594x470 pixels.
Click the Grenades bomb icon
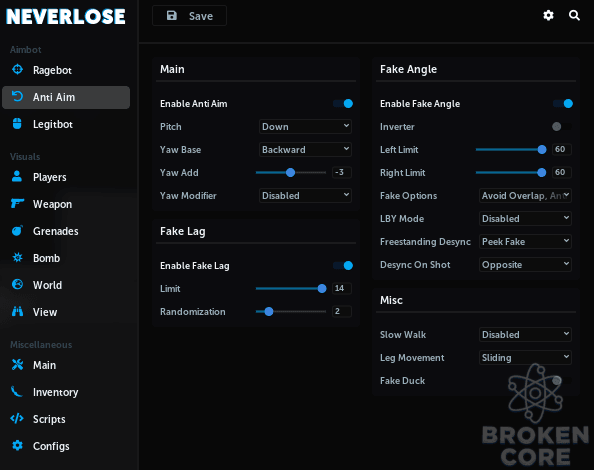pyautogui.click(x=17, y=230)
